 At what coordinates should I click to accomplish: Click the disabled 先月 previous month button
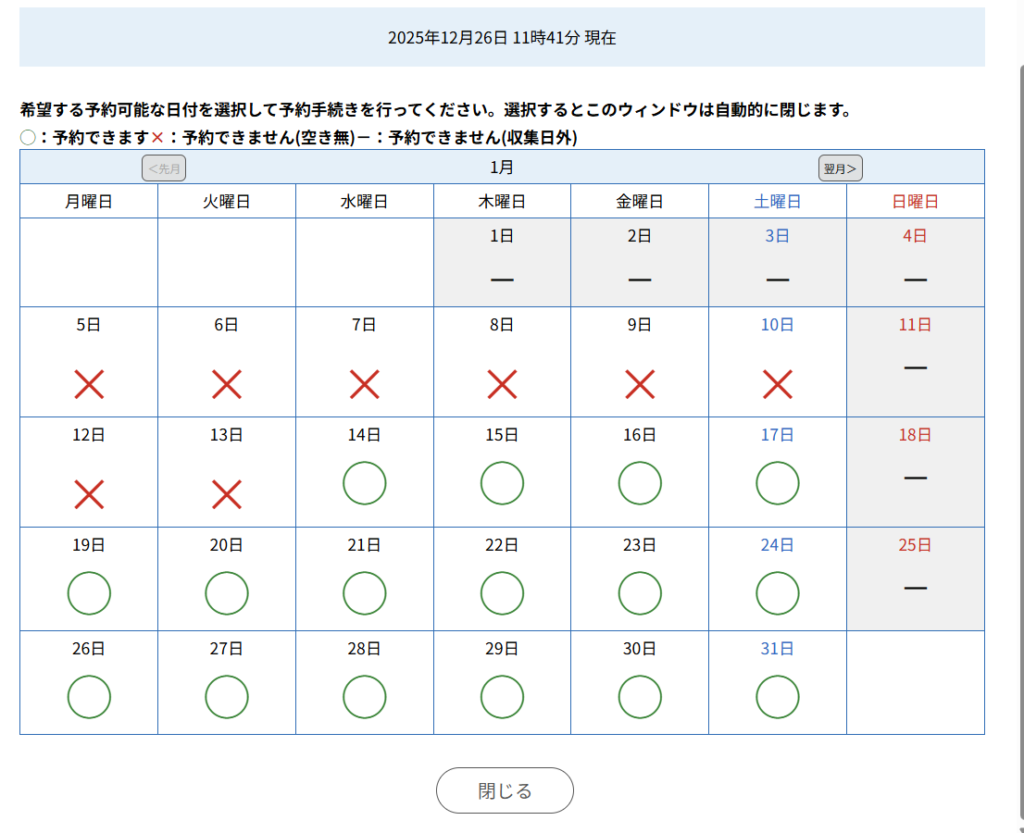[x=164, y=168]
